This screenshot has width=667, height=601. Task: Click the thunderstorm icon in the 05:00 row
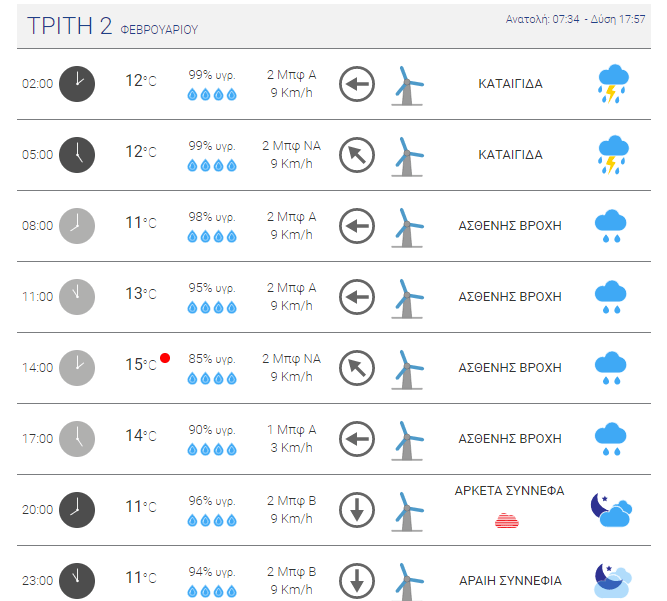[x=613, y=155]
